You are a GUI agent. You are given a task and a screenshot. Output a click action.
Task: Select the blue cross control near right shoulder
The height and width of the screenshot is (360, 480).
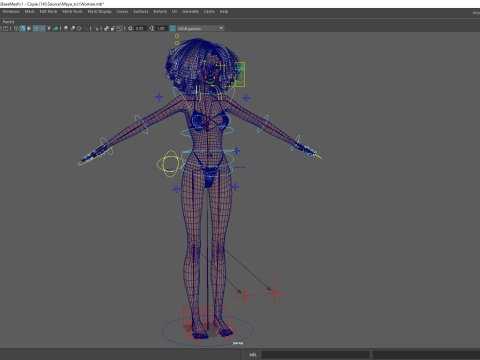pyautogui.click(x=246, y=98)
